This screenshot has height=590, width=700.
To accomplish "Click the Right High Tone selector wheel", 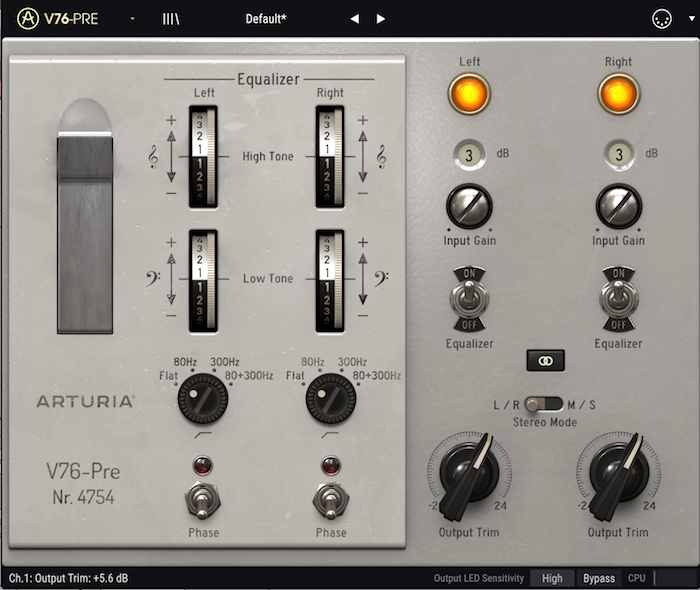I will click(x=330, y=157).
